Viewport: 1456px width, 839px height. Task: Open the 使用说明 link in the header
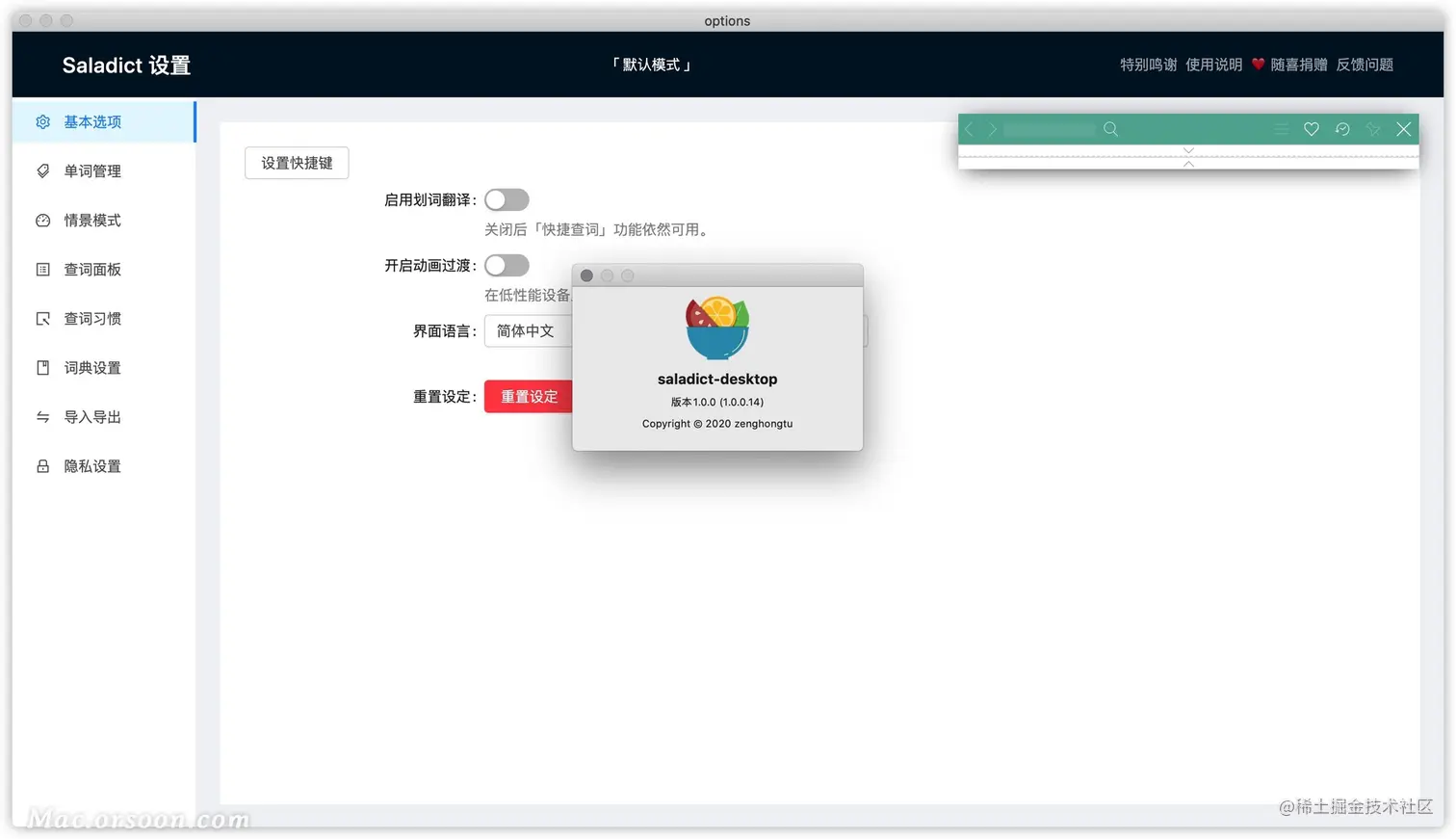click(x=1213, y=65)
